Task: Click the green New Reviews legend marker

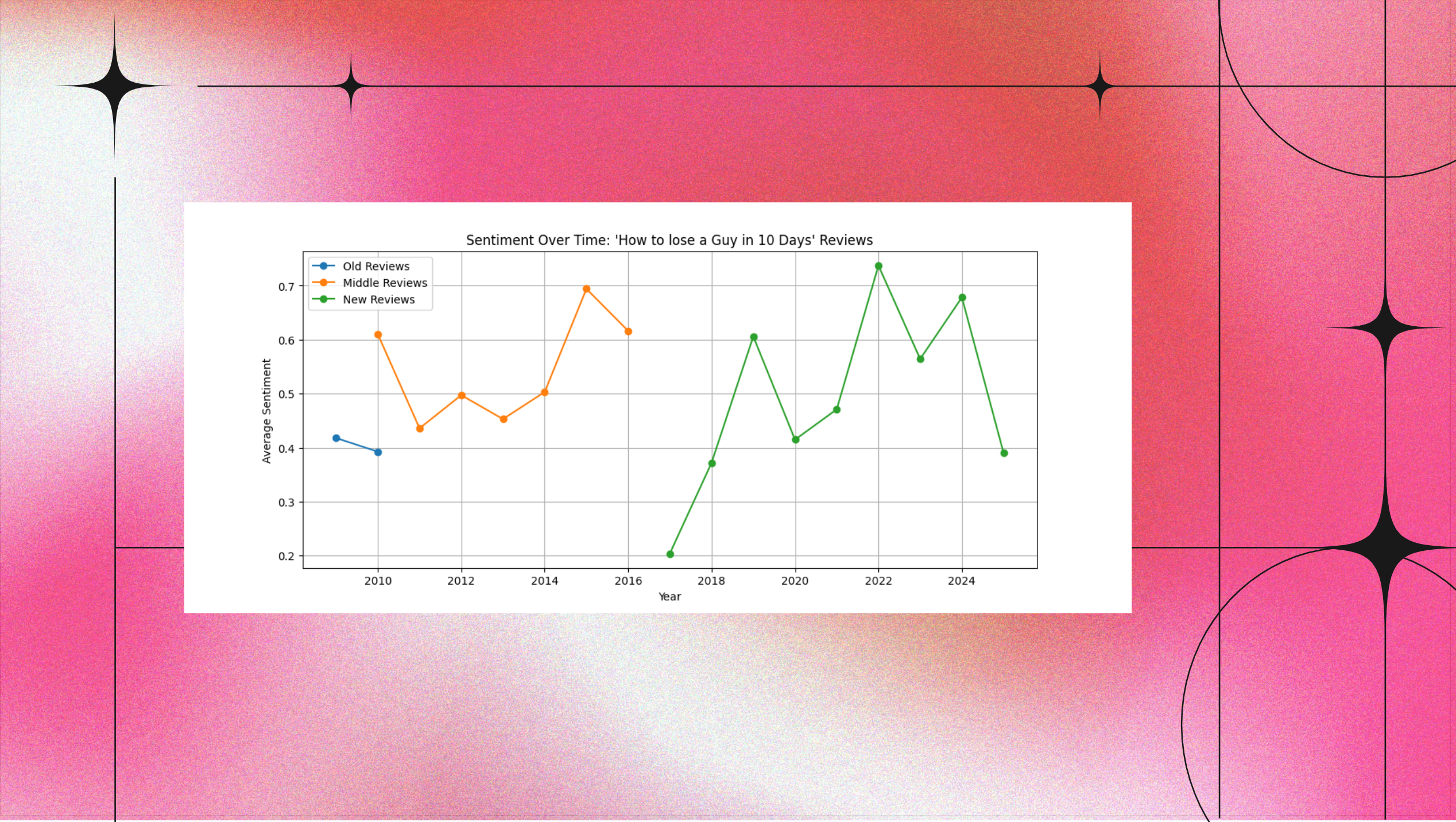Action: (323, 299)
